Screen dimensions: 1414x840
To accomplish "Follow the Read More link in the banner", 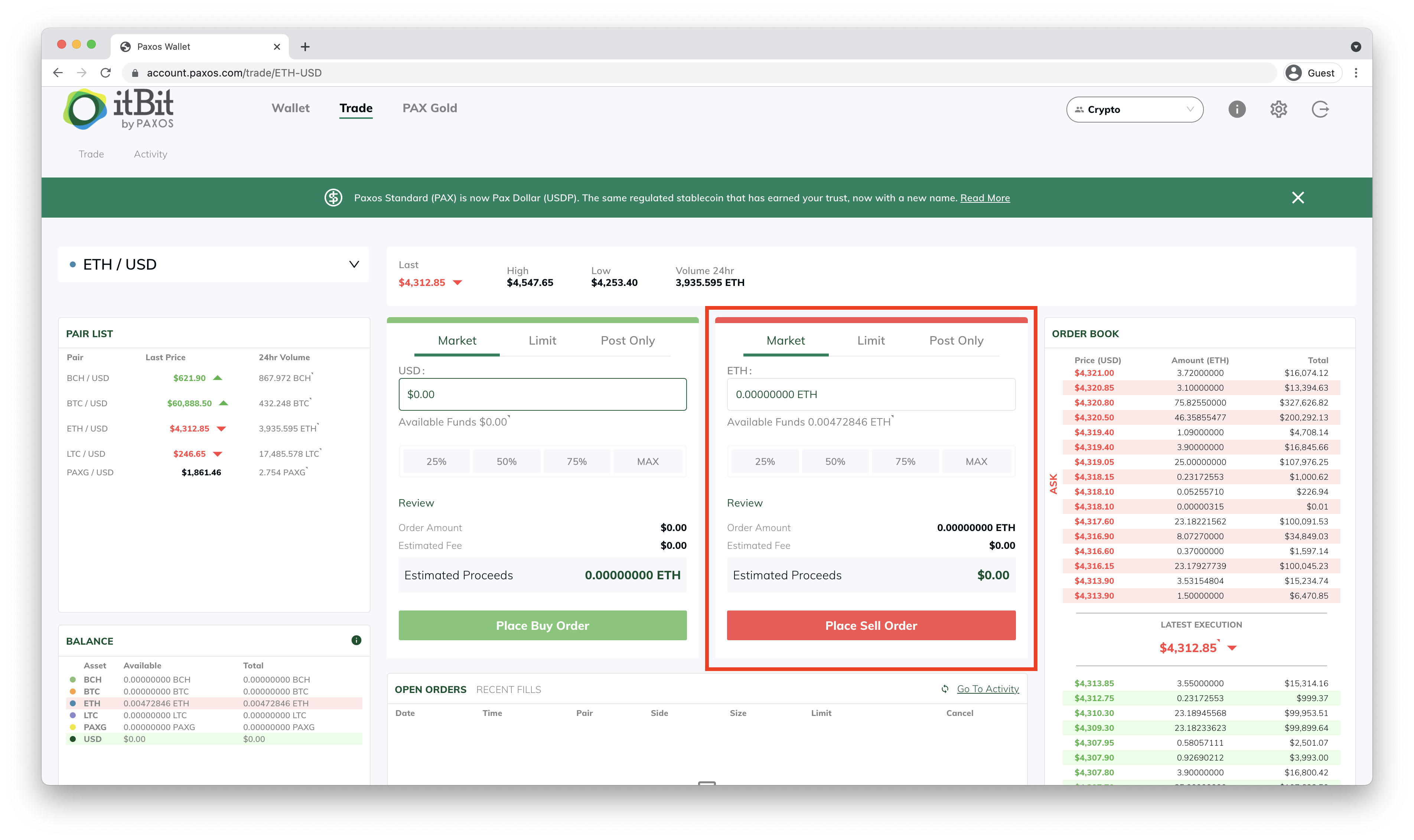I will click(984, 198).
